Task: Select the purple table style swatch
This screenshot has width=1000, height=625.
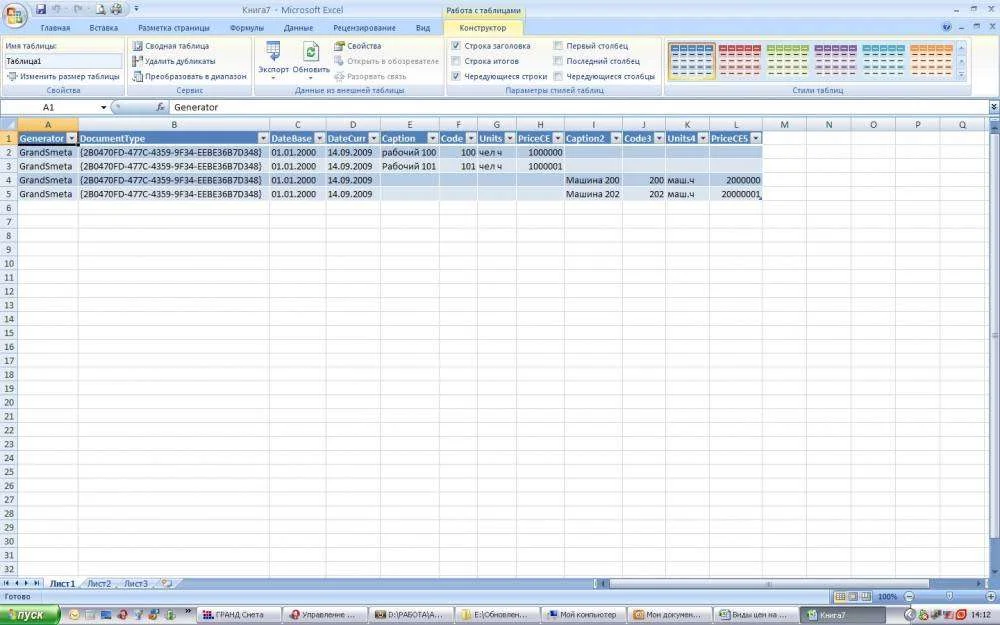Action: click(835, 61)
